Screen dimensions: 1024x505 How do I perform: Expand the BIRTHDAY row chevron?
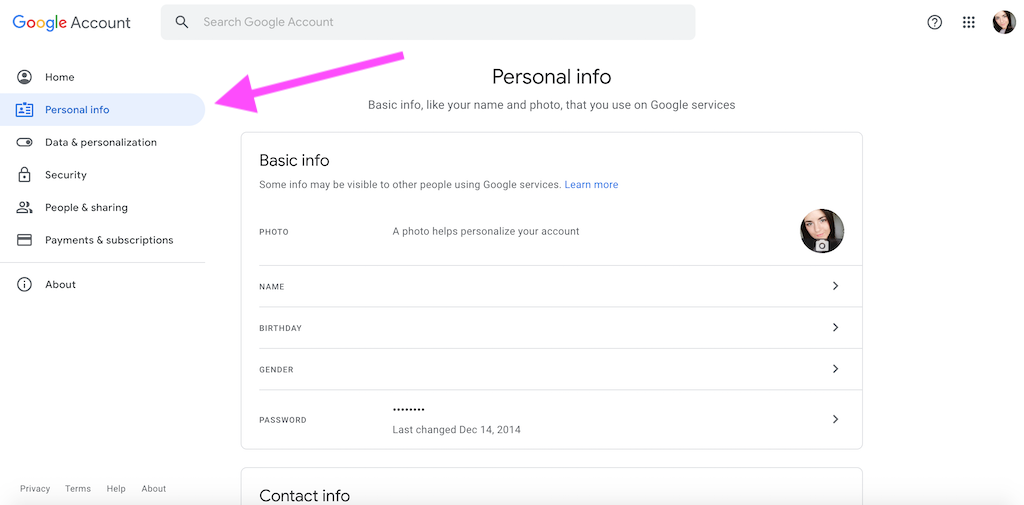pyautogui.click(x=835, y=327)
